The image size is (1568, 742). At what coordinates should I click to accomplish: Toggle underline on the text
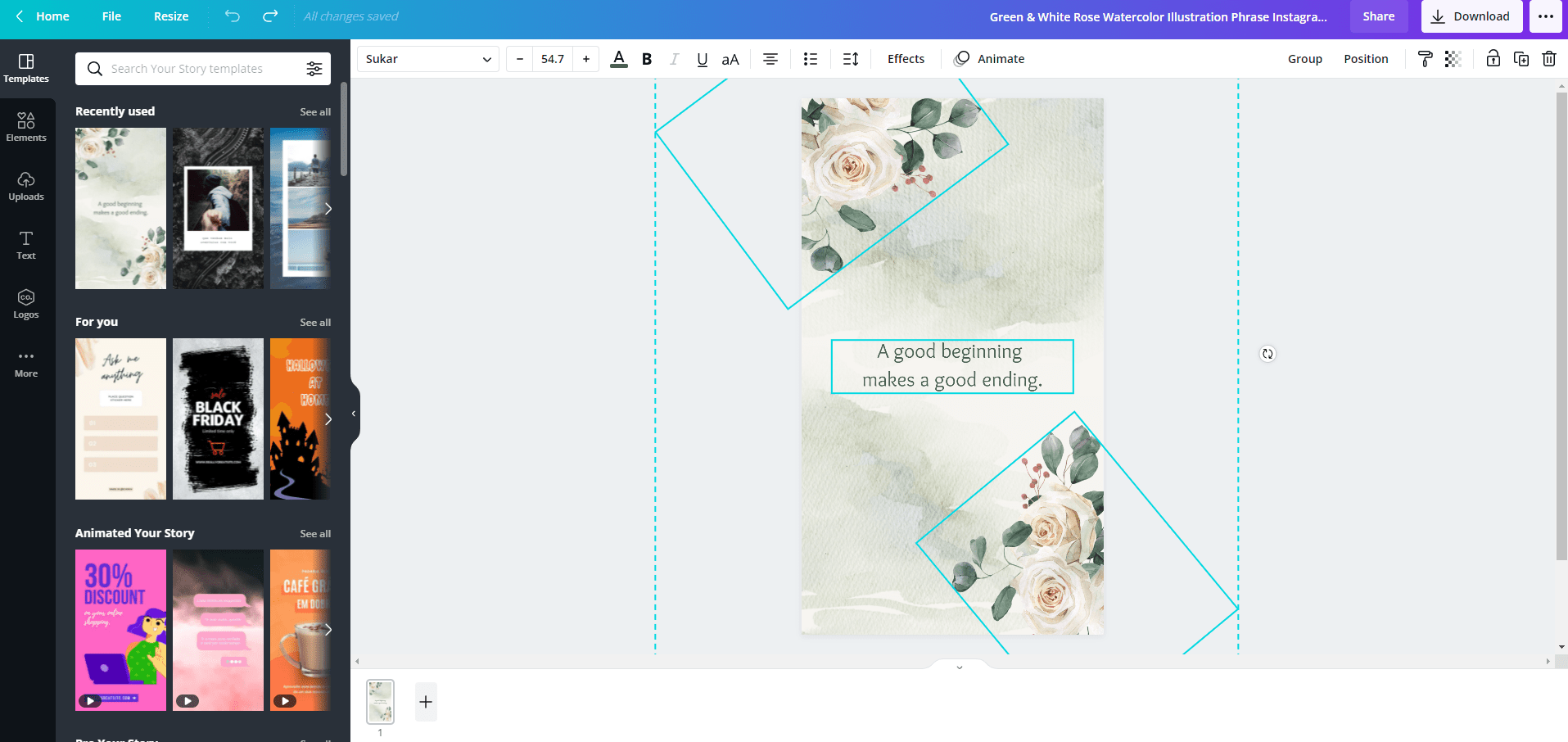(702, 58)
